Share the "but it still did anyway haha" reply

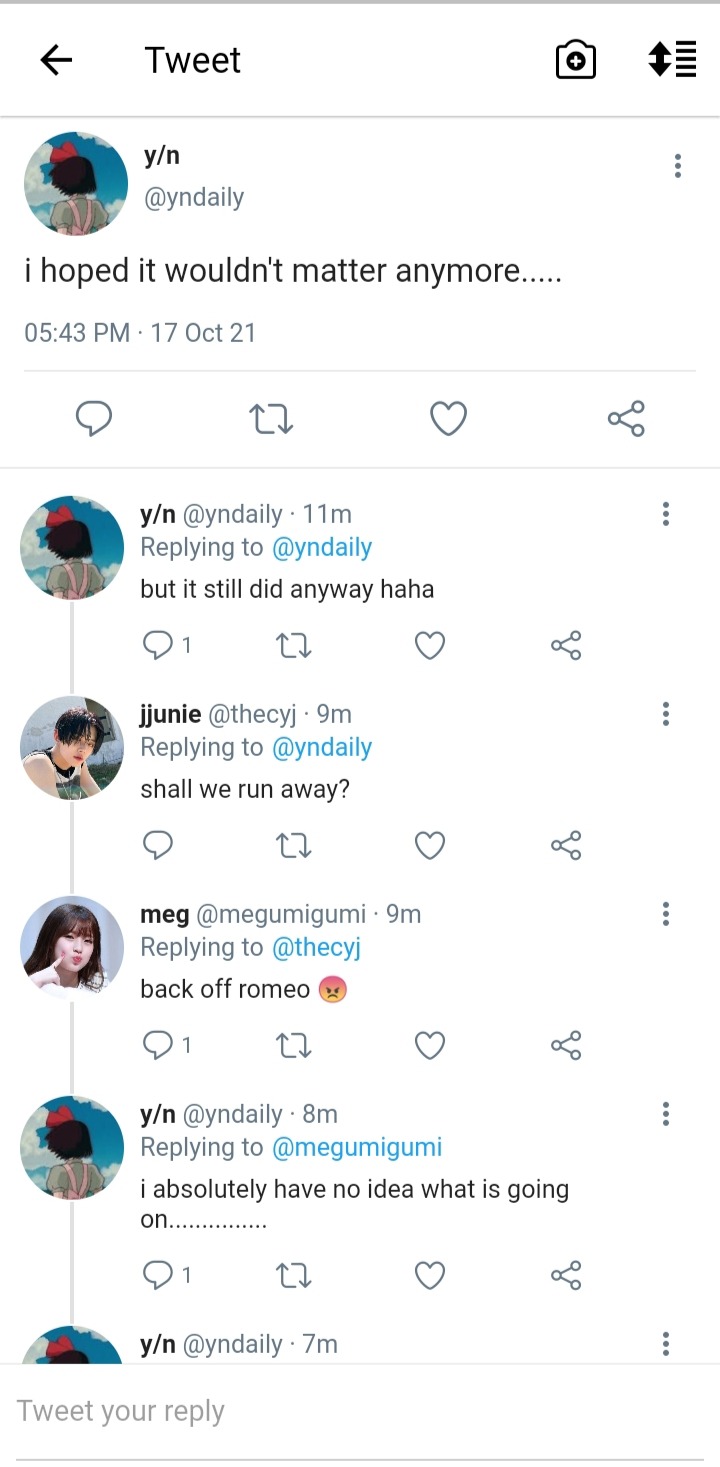pyautogui.click(x=566, y=646)
